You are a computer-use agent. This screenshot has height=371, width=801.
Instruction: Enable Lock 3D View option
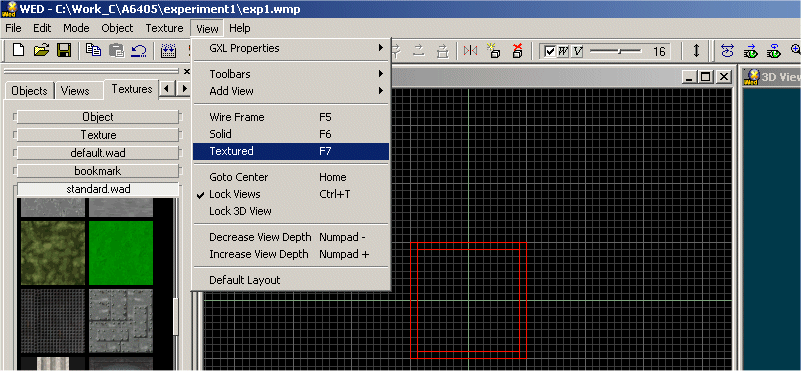291,211
